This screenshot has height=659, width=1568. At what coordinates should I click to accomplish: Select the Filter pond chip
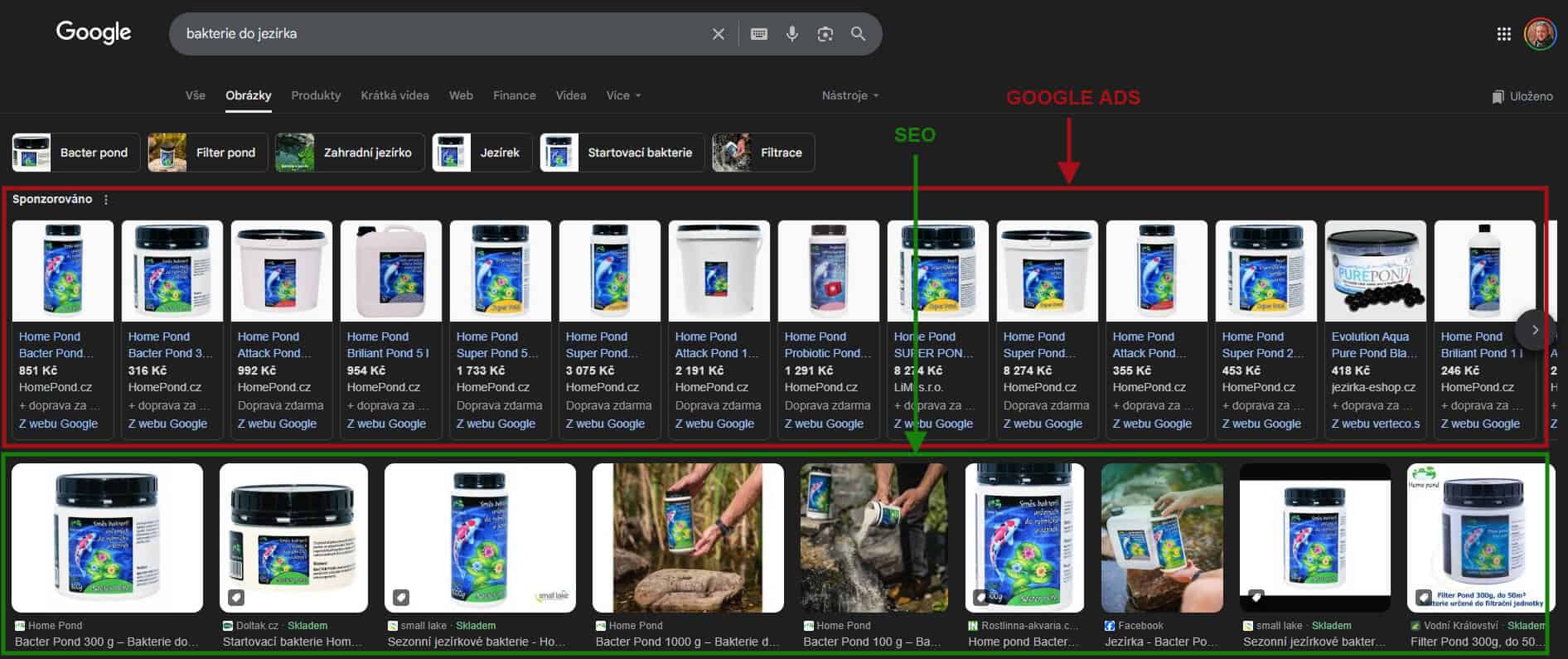(x=207, y=153)
